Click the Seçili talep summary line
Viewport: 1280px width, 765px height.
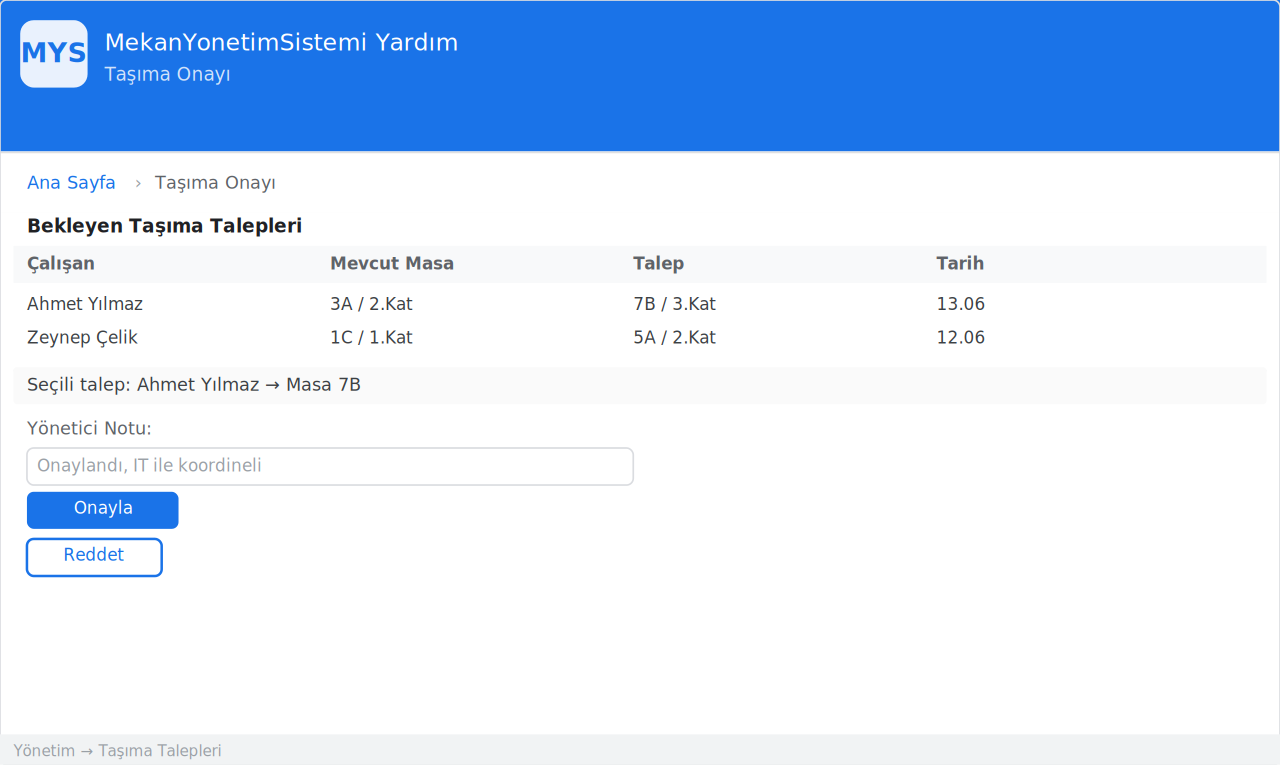640,385
